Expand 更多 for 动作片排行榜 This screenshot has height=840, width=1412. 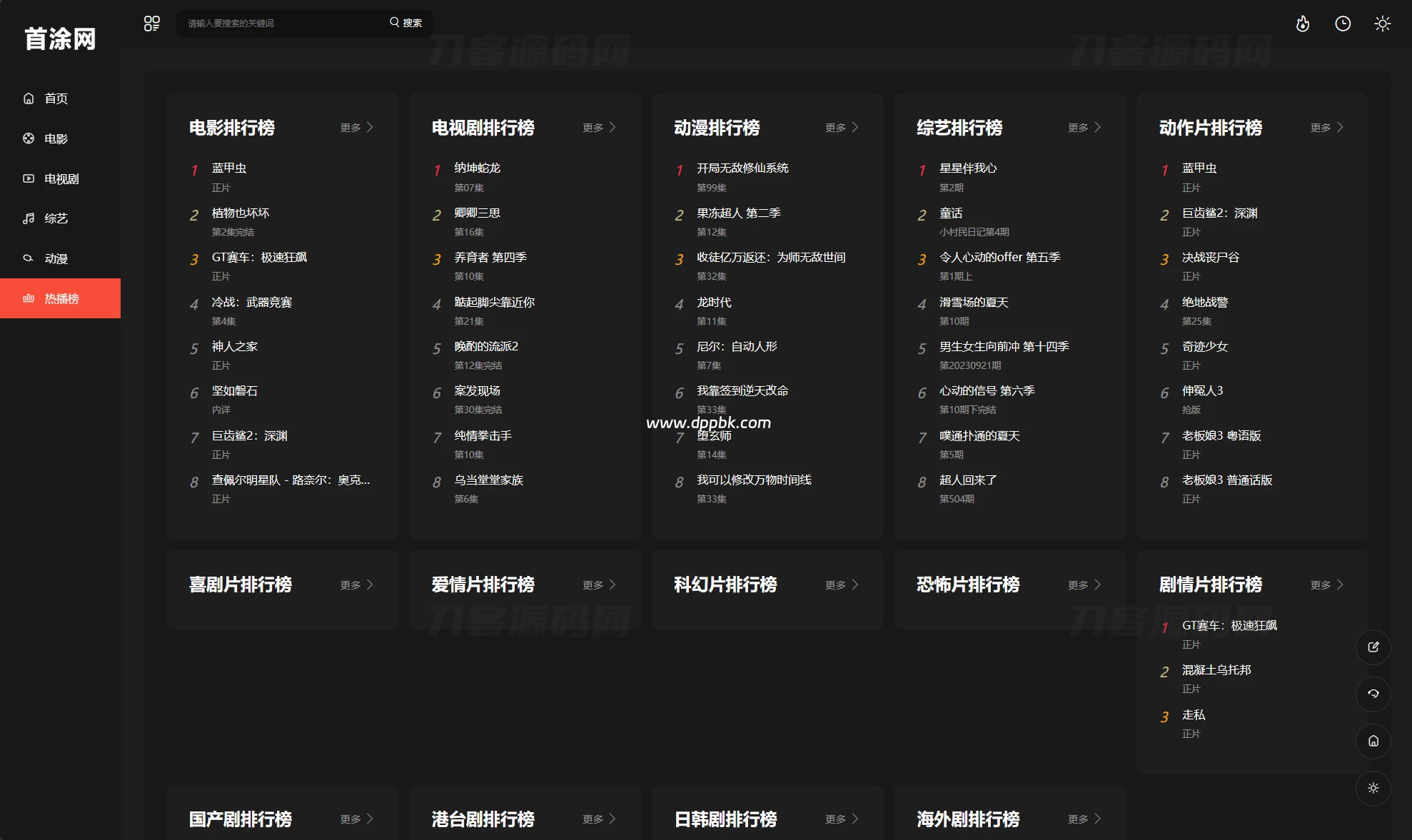(x=1328, y=128)
